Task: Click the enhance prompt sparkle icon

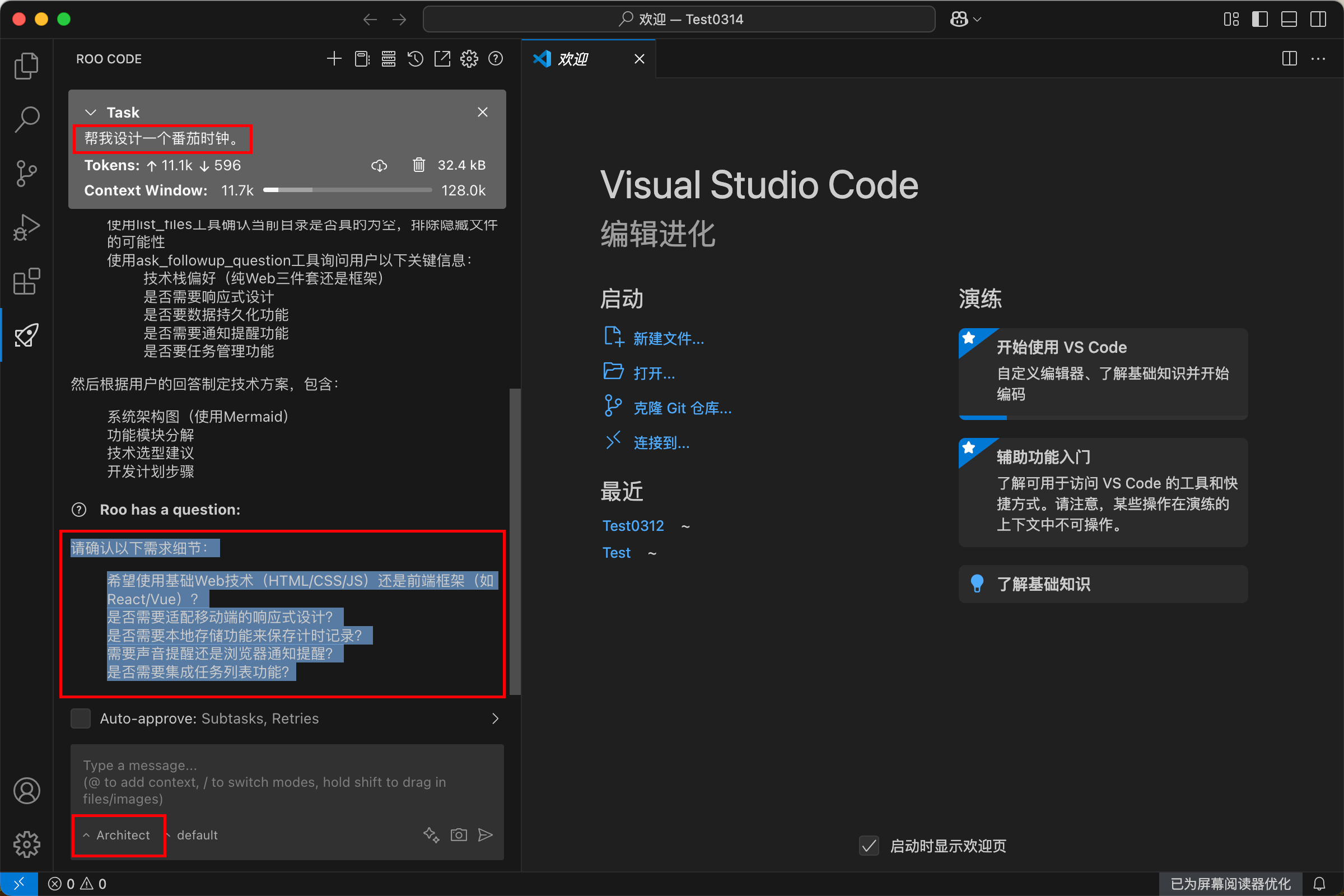Action: pos(431,835)
